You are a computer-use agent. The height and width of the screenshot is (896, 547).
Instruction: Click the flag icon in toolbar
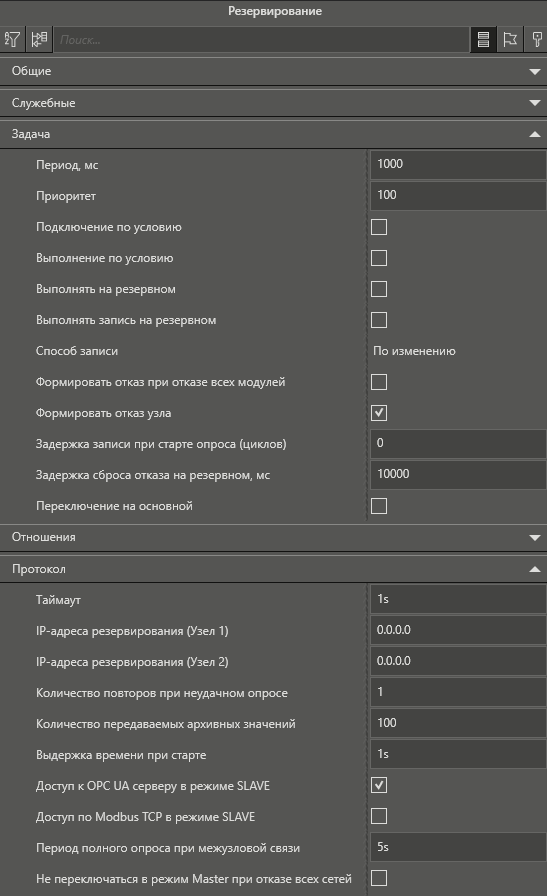click(x=510, y=39)
